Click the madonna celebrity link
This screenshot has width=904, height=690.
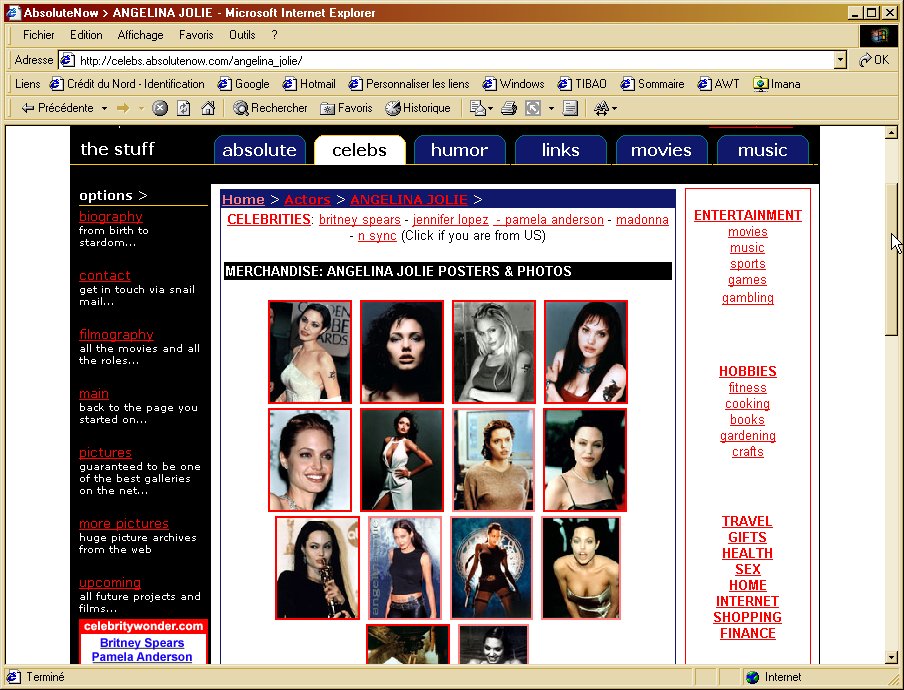coord(642,220)
